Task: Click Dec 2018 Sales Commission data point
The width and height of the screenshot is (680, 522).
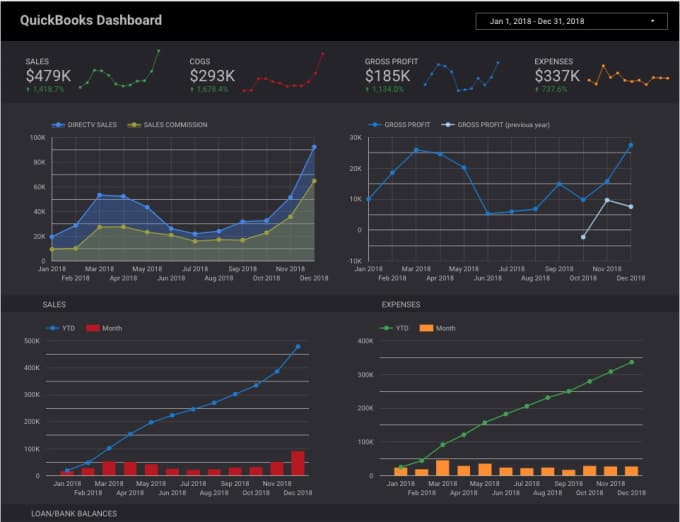Action: point(314,181)
